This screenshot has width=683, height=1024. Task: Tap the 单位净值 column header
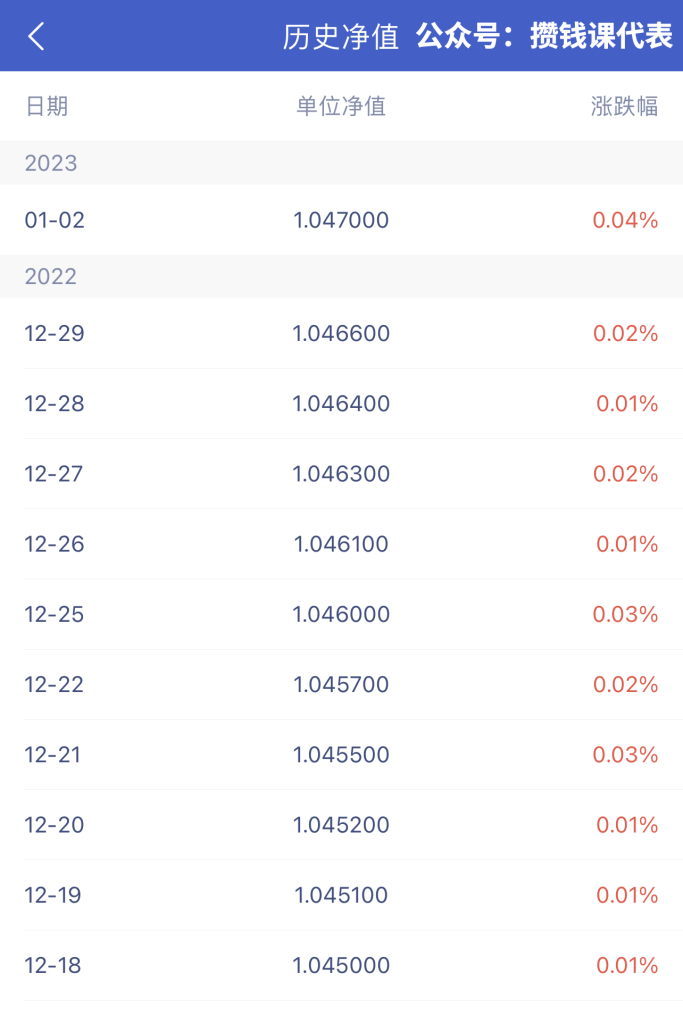click(341, 106)
